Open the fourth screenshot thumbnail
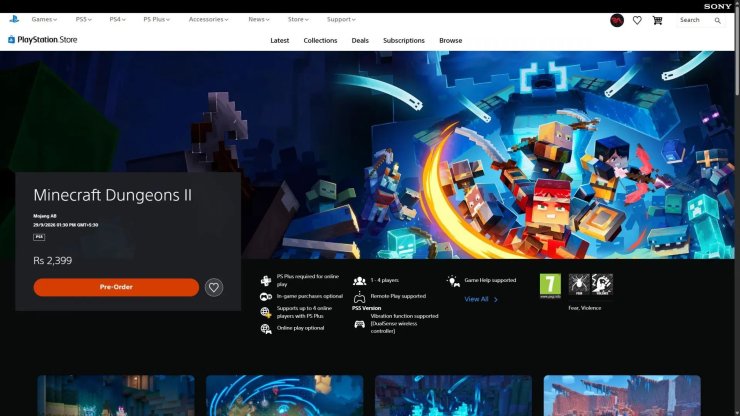The width and height of the screenshot is (740, 416). 622,396
